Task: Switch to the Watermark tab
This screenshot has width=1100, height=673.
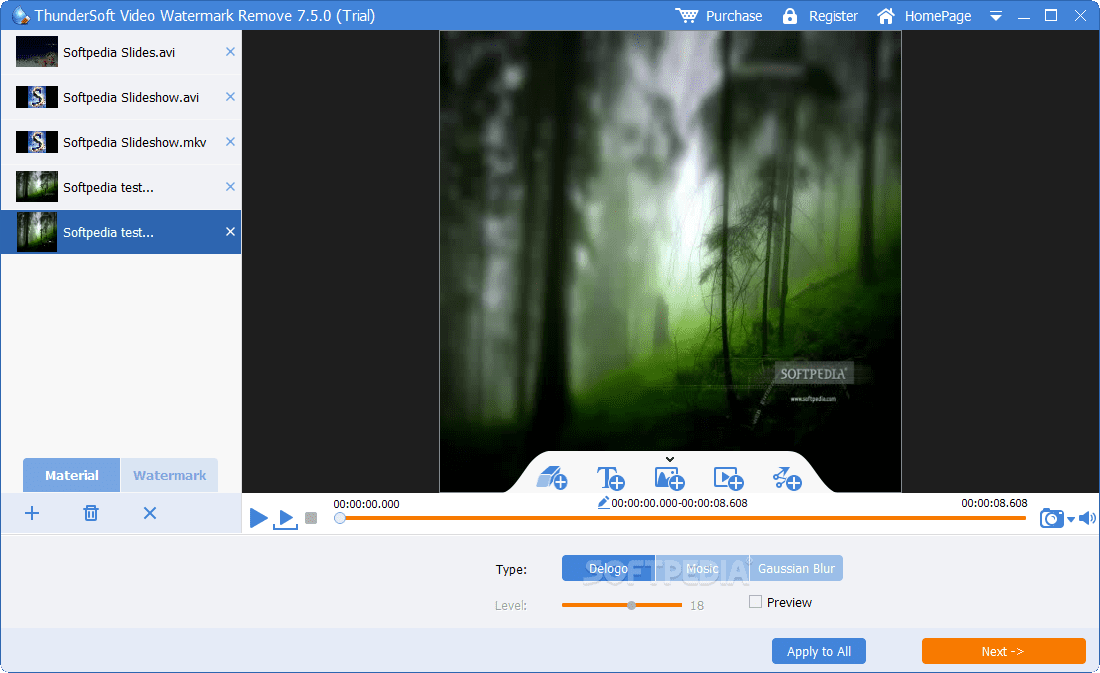Action: coord(170,475)
